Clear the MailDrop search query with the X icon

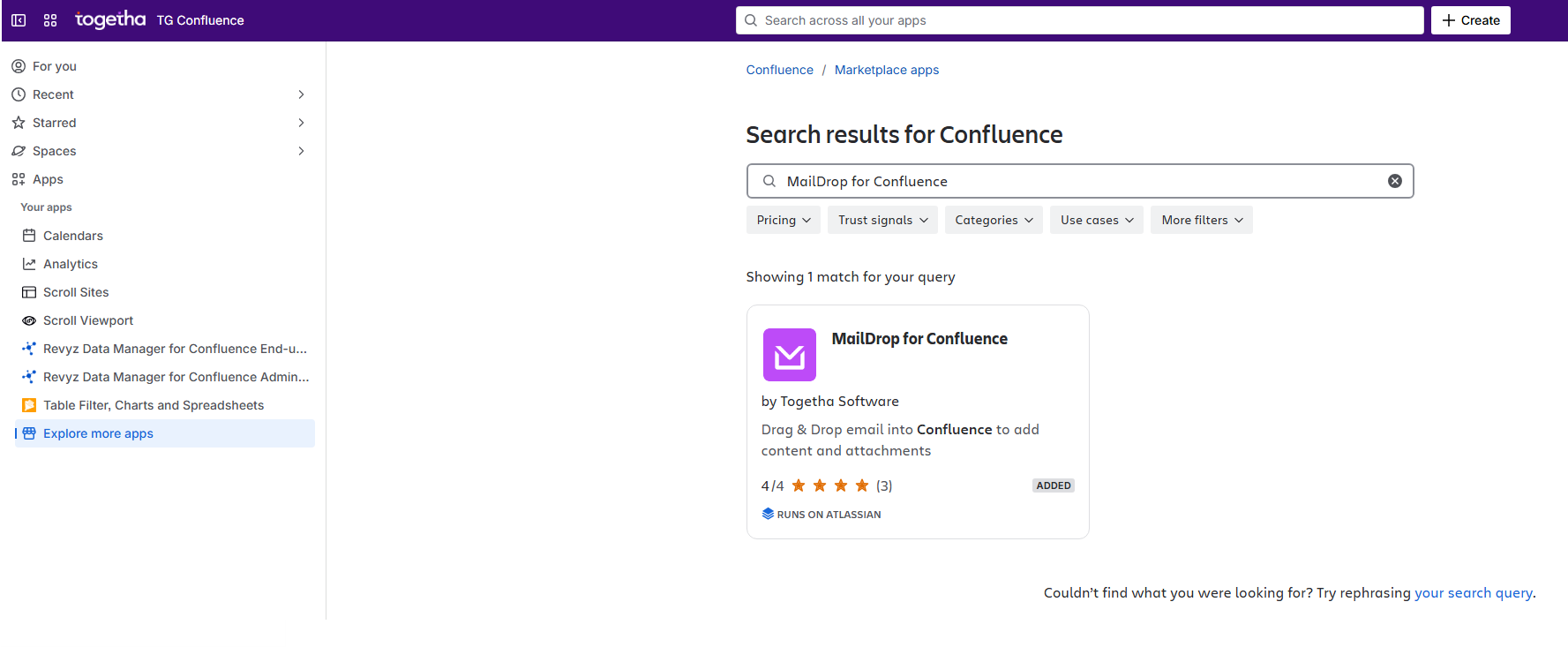(1394, 181)
